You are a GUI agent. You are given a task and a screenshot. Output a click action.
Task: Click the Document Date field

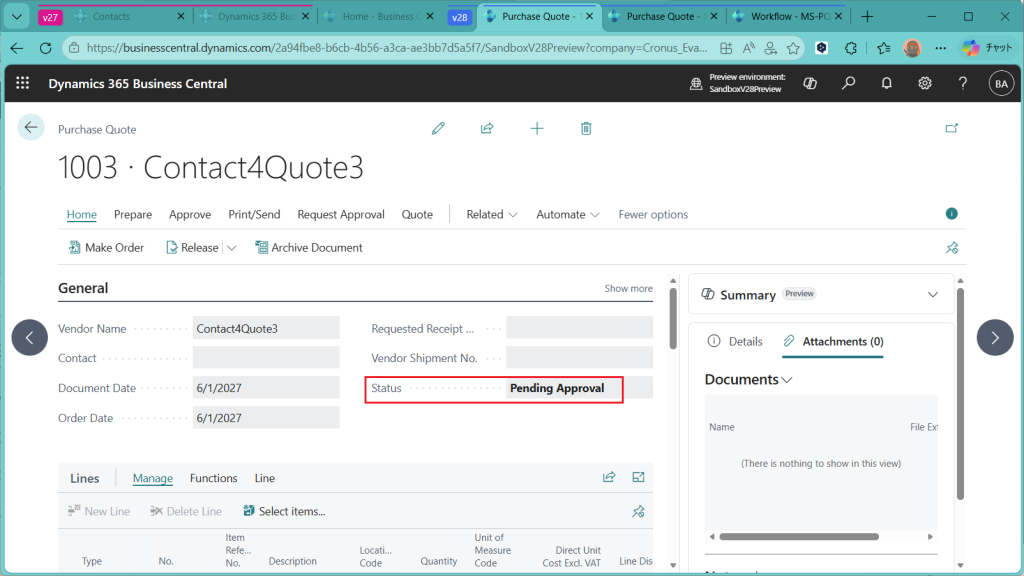(265, 388)
